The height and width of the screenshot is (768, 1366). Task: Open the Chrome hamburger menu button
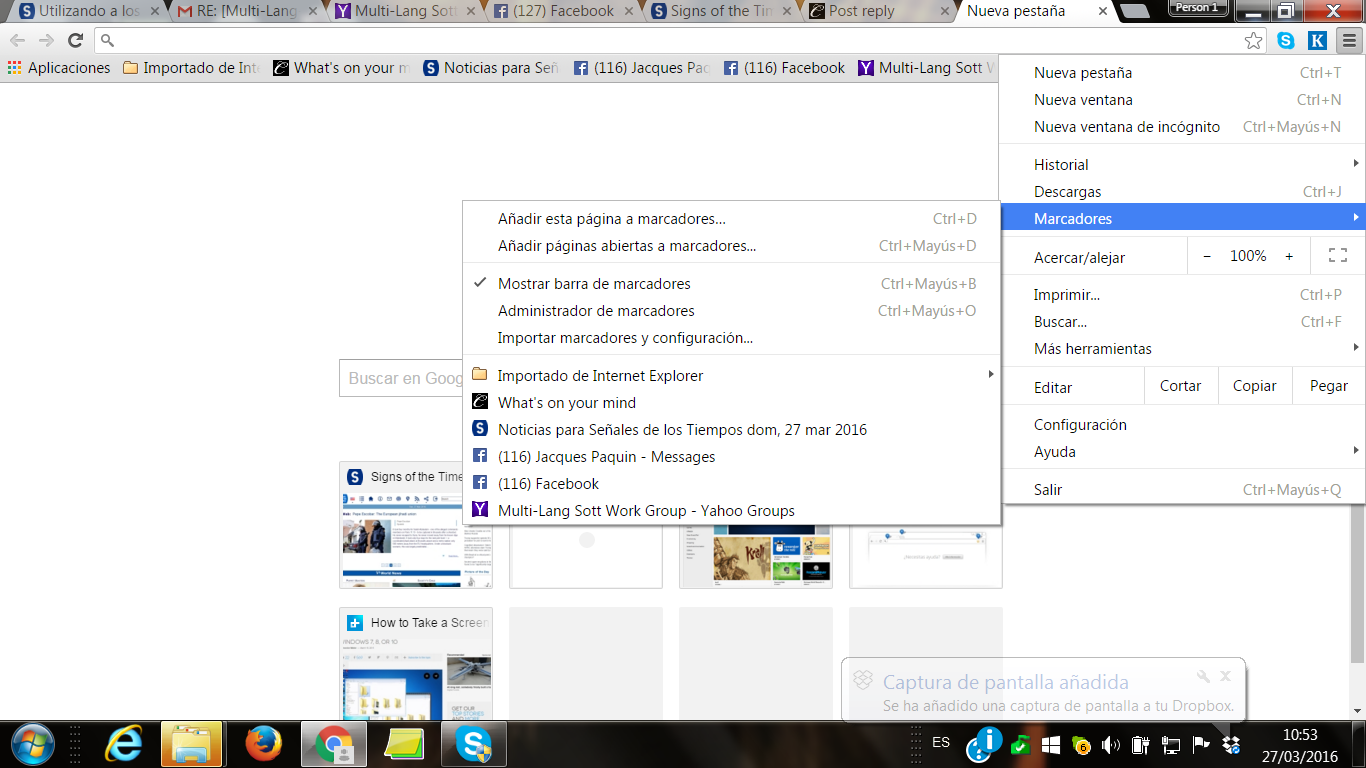tap(1349, 41)
